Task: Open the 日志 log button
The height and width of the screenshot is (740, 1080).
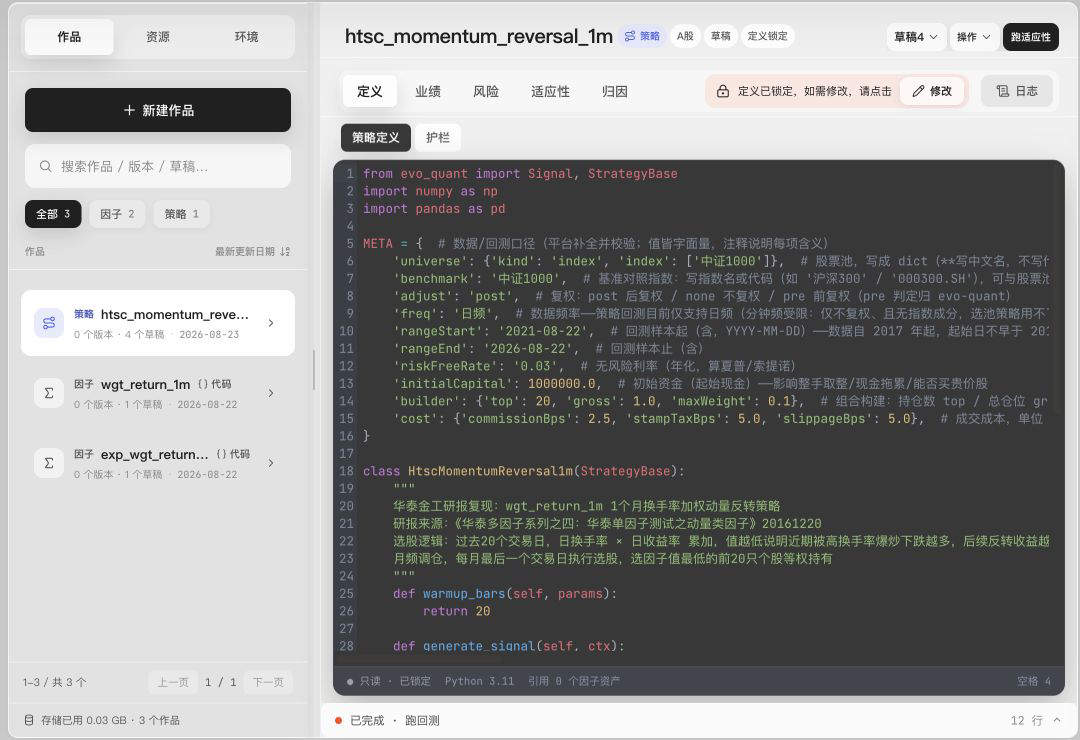Action: (x=1017, y=91)
